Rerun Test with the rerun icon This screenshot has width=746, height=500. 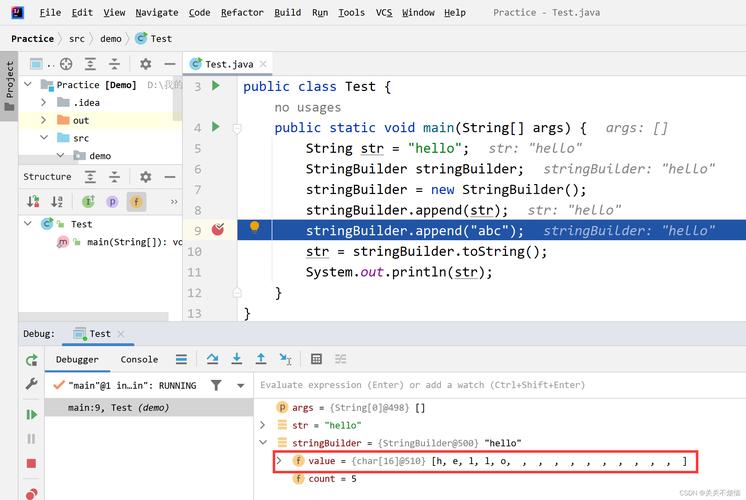click(x=31, y=360)
